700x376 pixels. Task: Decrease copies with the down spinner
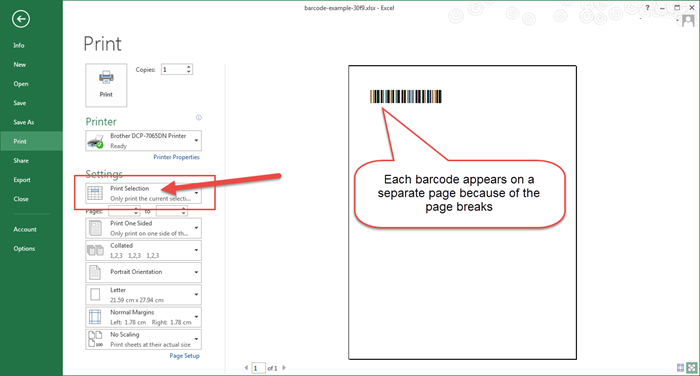pyautogui.click(x=189, y=72)
